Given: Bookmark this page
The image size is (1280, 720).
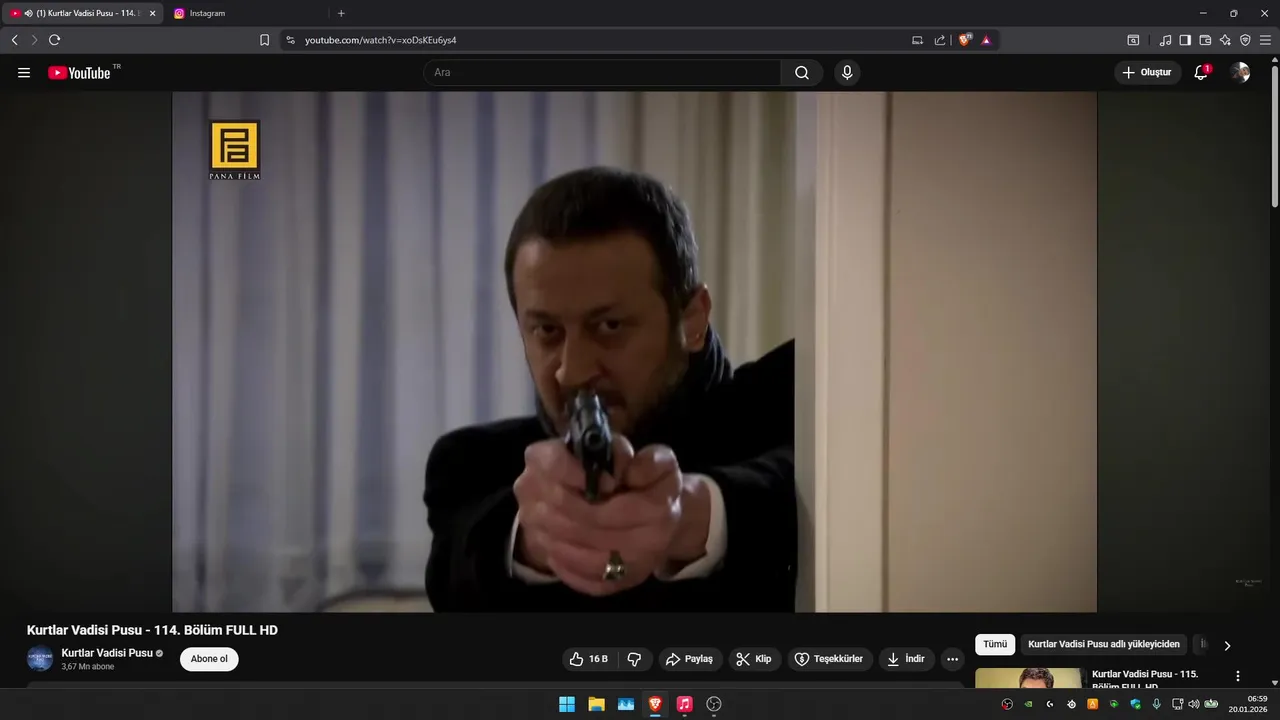Looking at the screenshot, I should [264, 40].
